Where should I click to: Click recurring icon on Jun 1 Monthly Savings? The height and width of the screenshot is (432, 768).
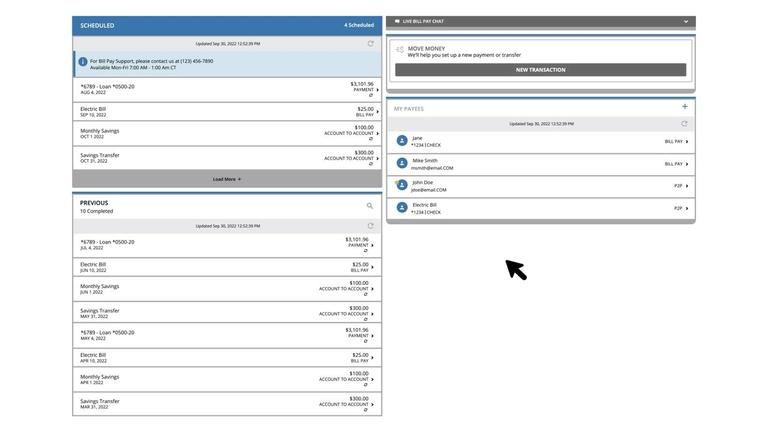click(365, 294)
